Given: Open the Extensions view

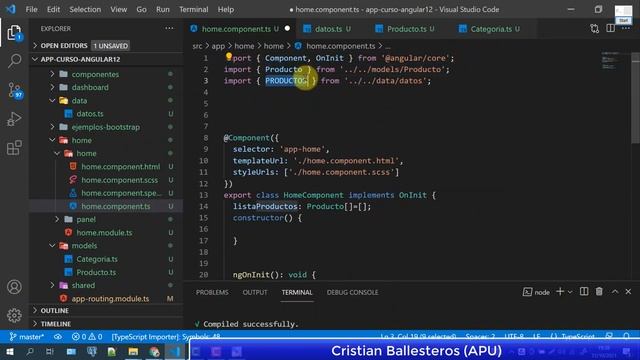Looking at the screenshot, I should pyautogui.click(x=14, y=147).
